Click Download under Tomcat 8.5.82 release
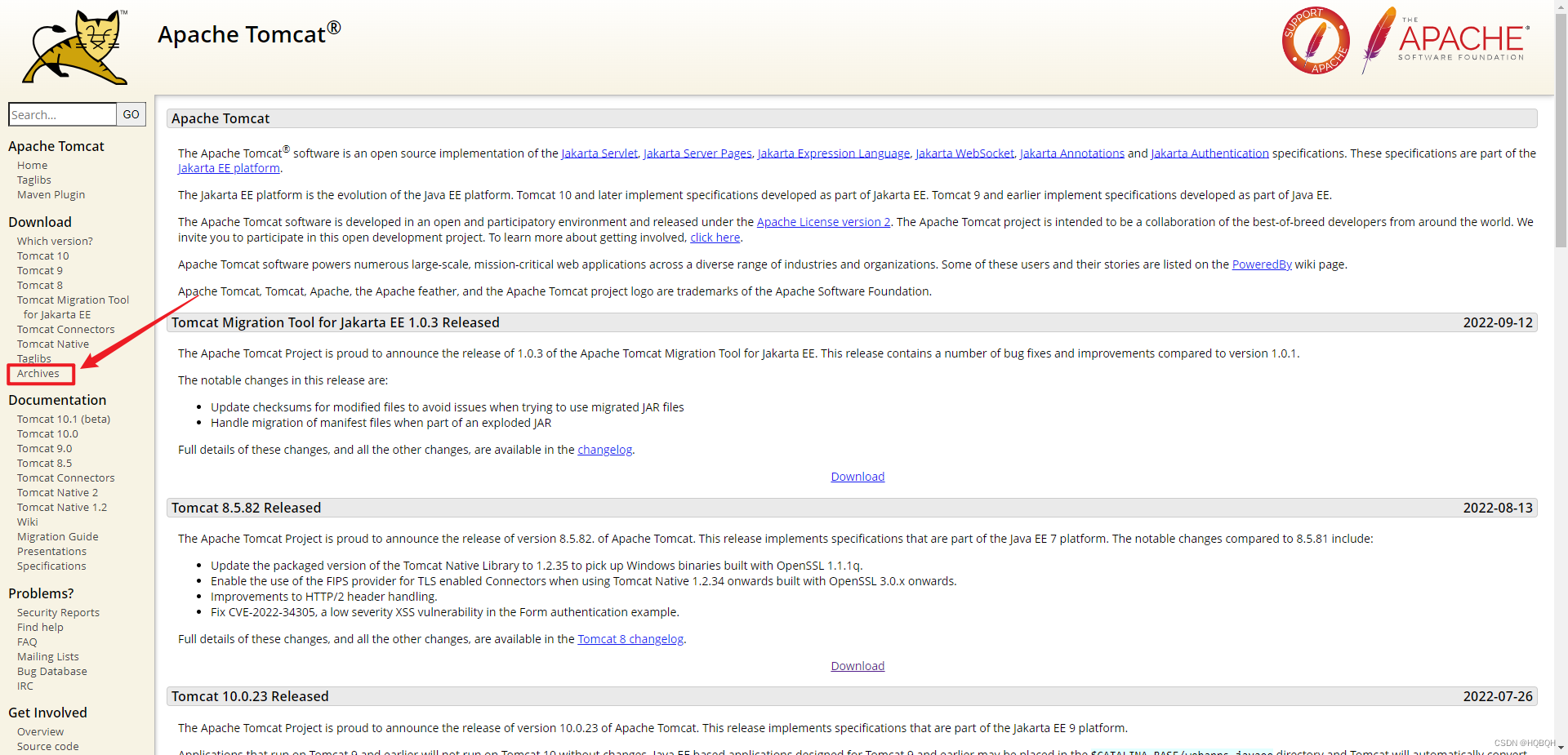This screenshot has height=755, width=1568. coord(857,666)
